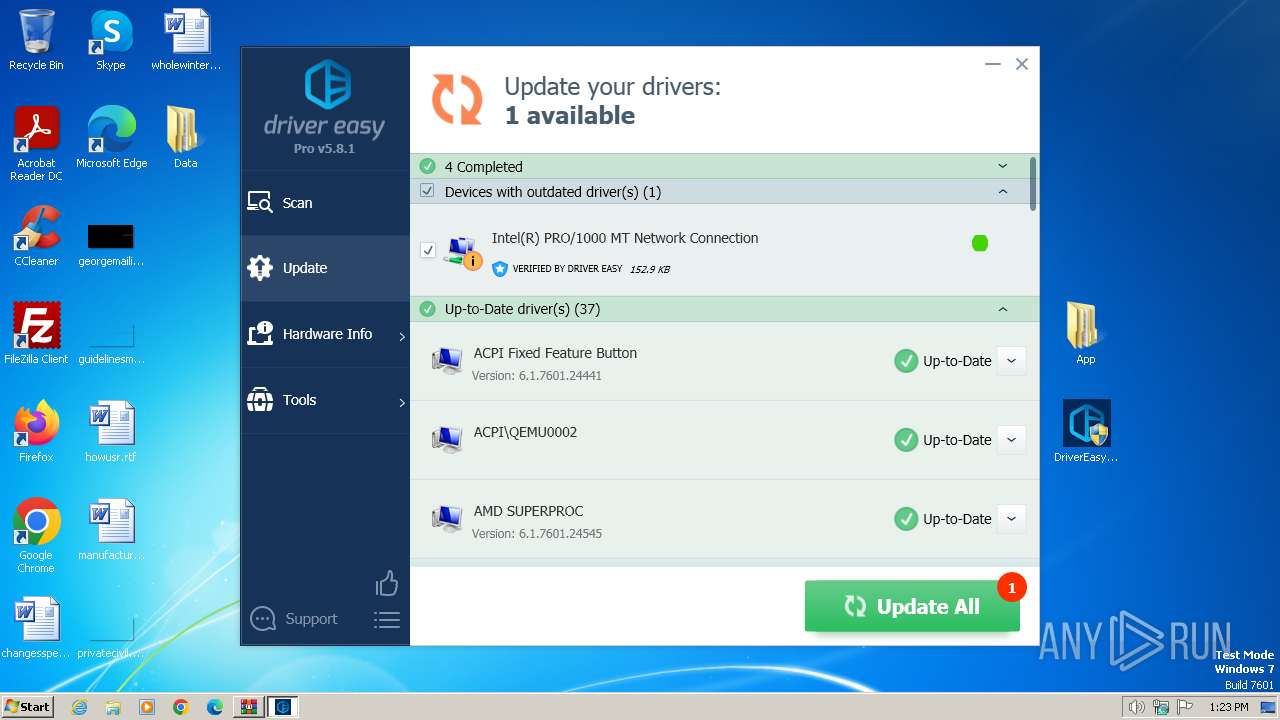The height and width of the screenshot is (720, 1280).
Task: Expand the 4 Completed section
Action: (1003, 166)
